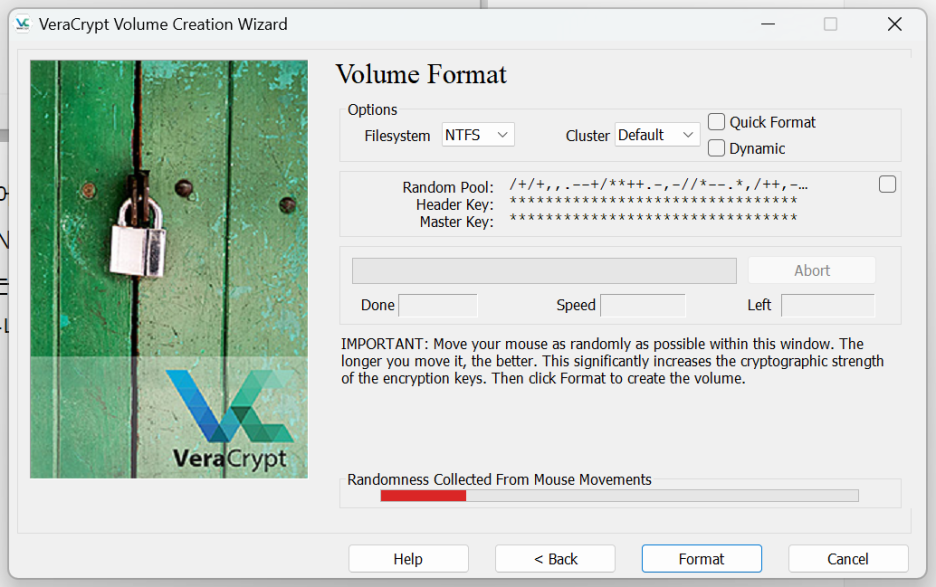Viewport: 936px width, 587px height.
Task: Click the Randomness Collected From Mouse Movements label
Action: point(499,480)
